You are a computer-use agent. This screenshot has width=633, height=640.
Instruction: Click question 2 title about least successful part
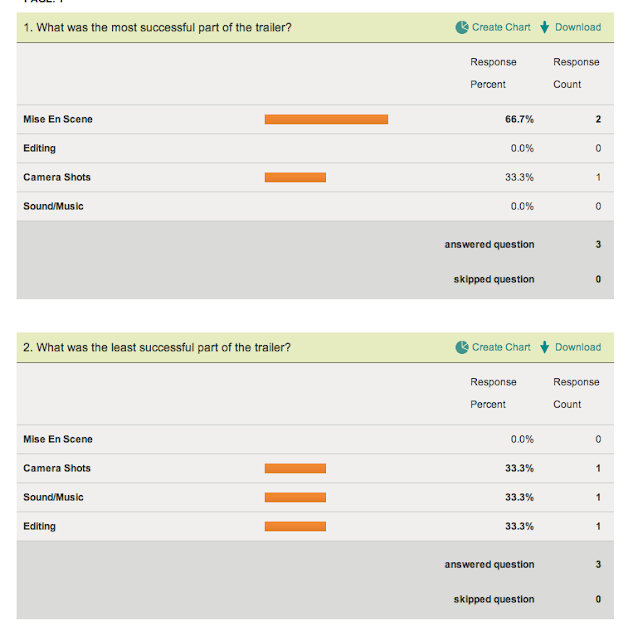(157, 347)
